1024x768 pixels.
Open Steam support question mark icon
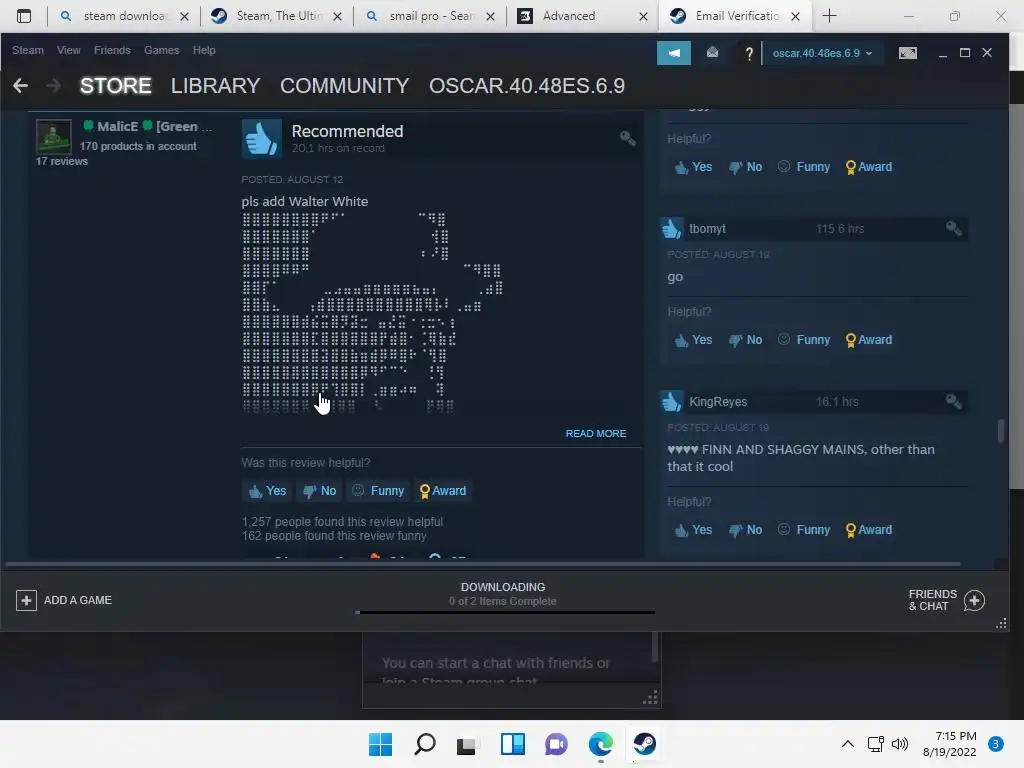coord(749,54)
